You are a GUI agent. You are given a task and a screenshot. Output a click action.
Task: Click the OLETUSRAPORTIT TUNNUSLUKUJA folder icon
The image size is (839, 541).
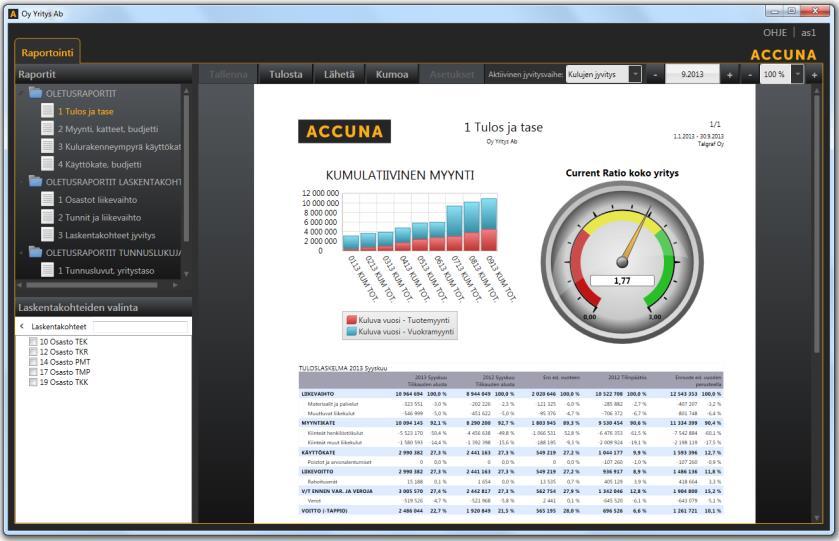[35, 252]
